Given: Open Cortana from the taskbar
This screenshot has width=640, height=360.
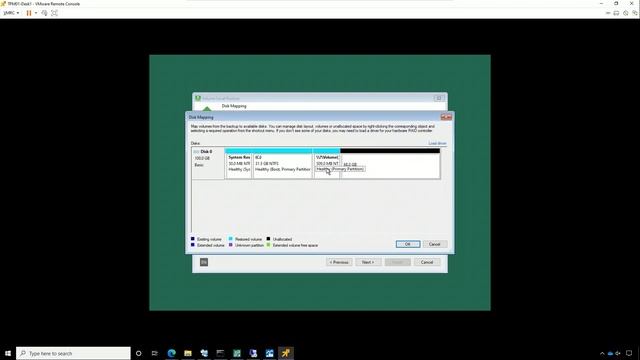Looking at the screenshot, I should coord(139,353).
